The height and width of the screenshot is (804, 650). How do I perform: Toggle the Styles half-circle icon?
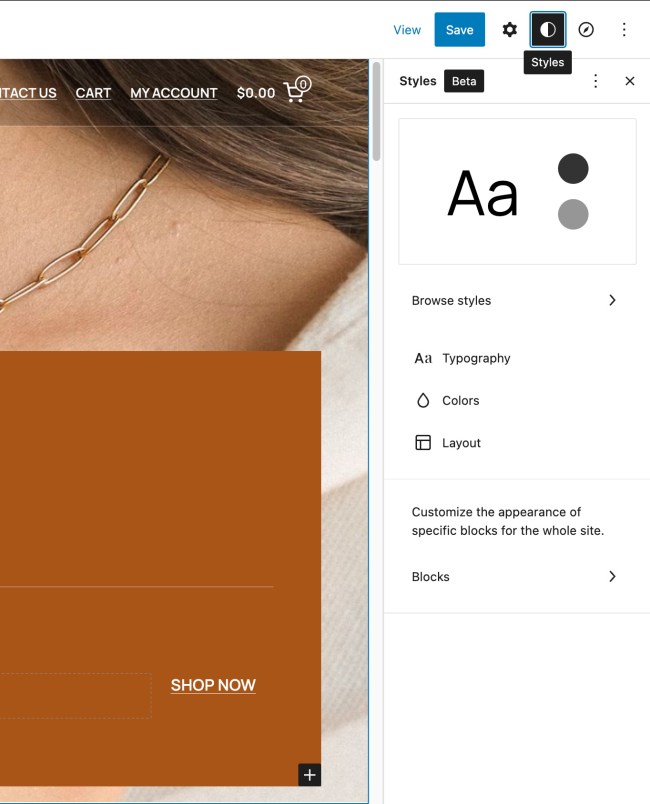click(x=547, y=30)
